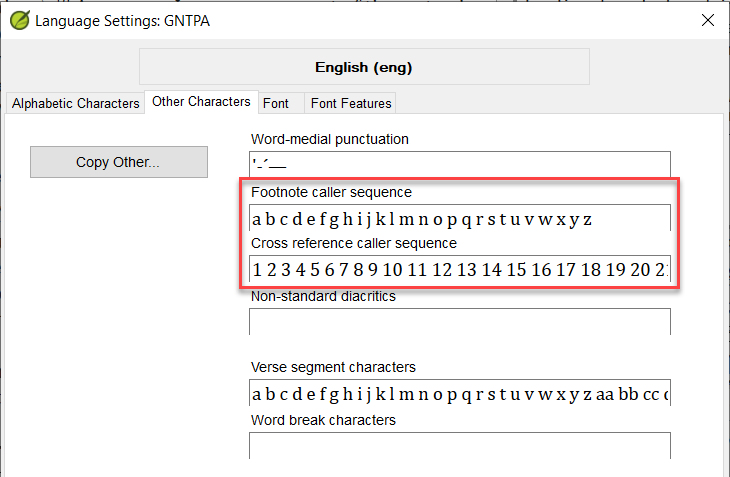Click the Copy Other... button

119,162
